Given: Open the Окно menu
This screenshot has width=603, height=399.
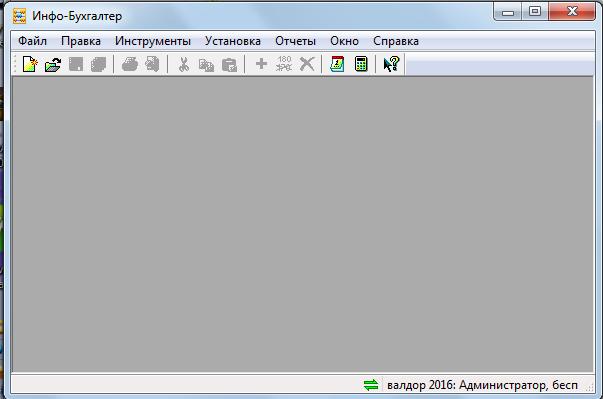Looking at the screenshot, I should [344, 41].
